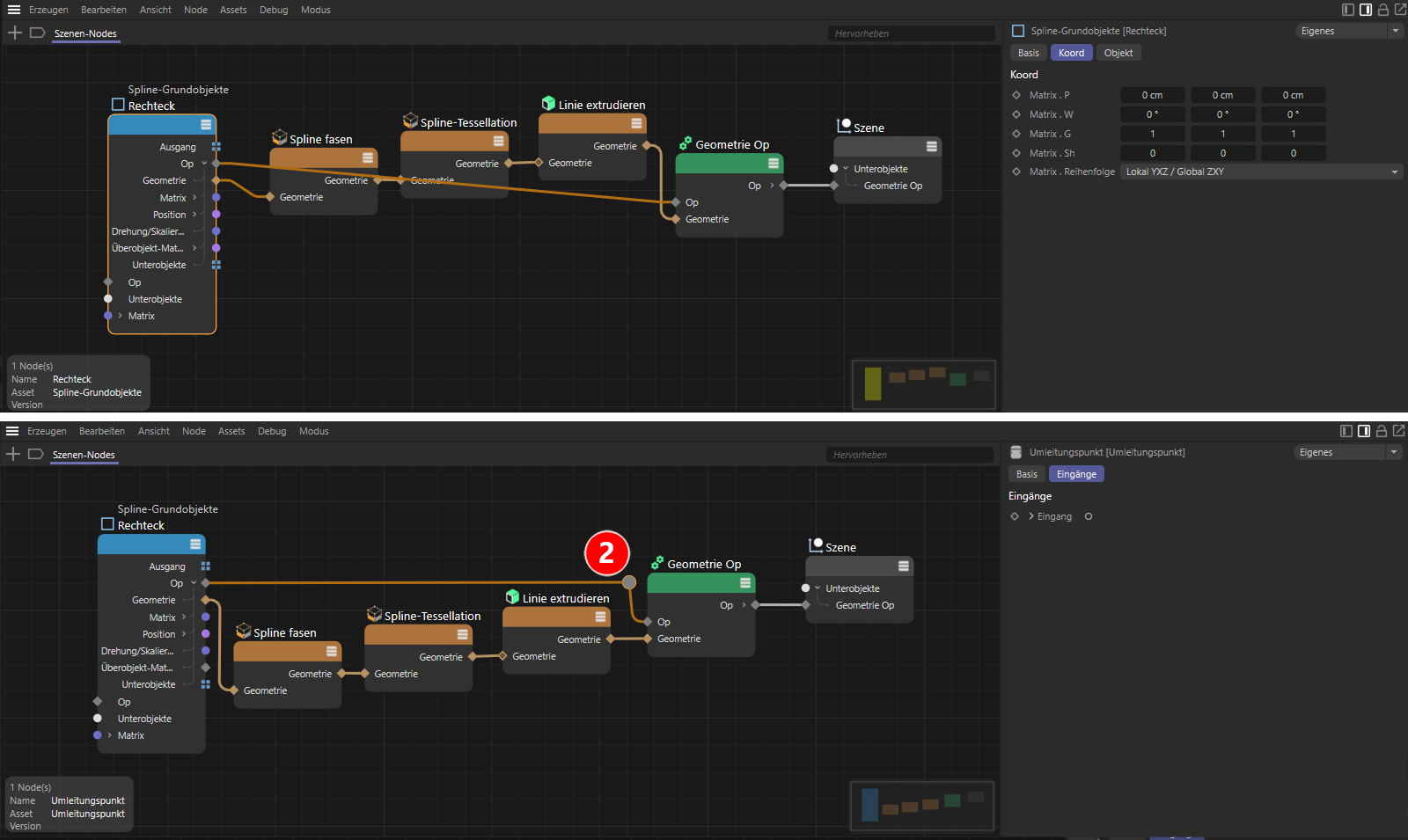Switch to the Koord tab

[x=1071, y=53]
